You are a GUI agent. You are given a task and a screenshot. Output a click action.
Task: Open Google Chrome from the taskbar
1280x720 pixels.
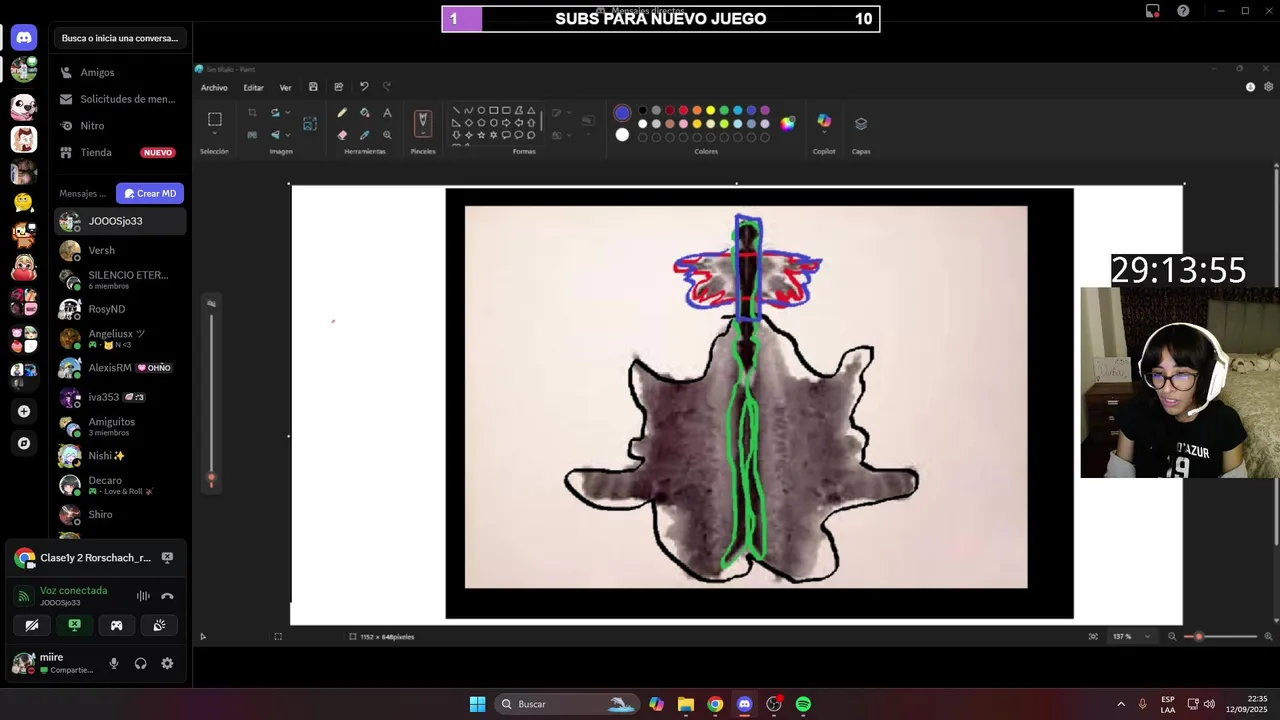(715, 704)
